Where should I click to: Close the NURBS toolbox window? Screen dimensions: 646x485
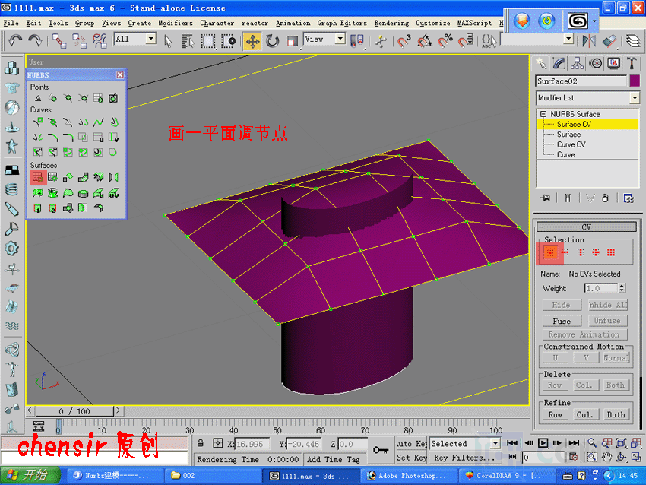[120, 75]
